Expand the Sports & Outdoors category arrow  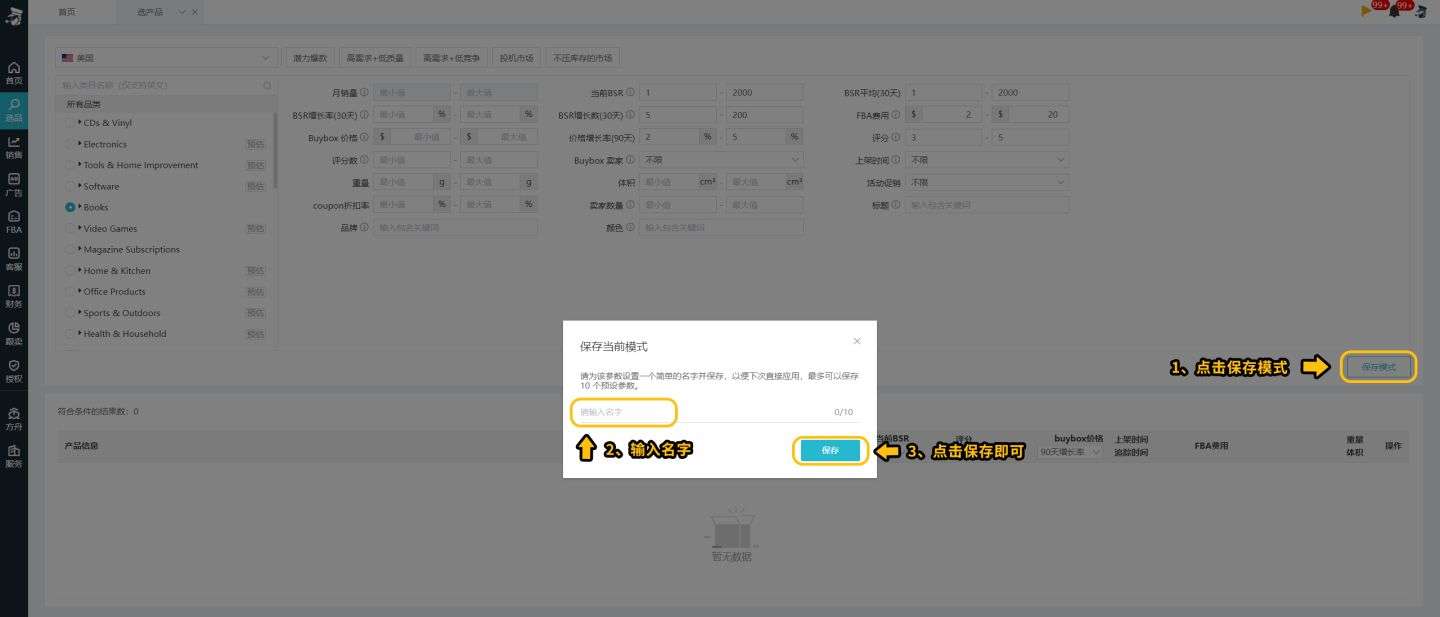(79, 313)
